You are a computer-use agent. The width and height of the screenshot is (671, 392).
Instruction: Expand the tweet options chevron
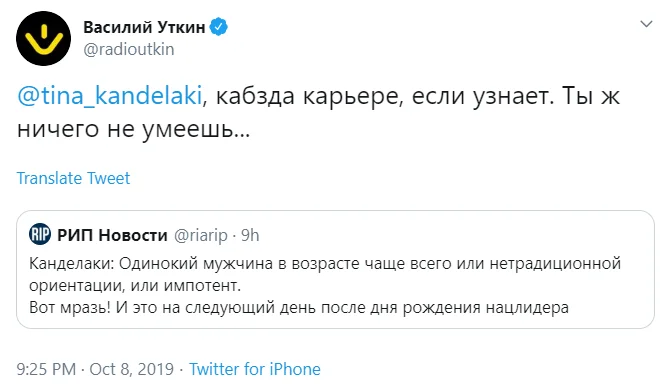point(646,24)
